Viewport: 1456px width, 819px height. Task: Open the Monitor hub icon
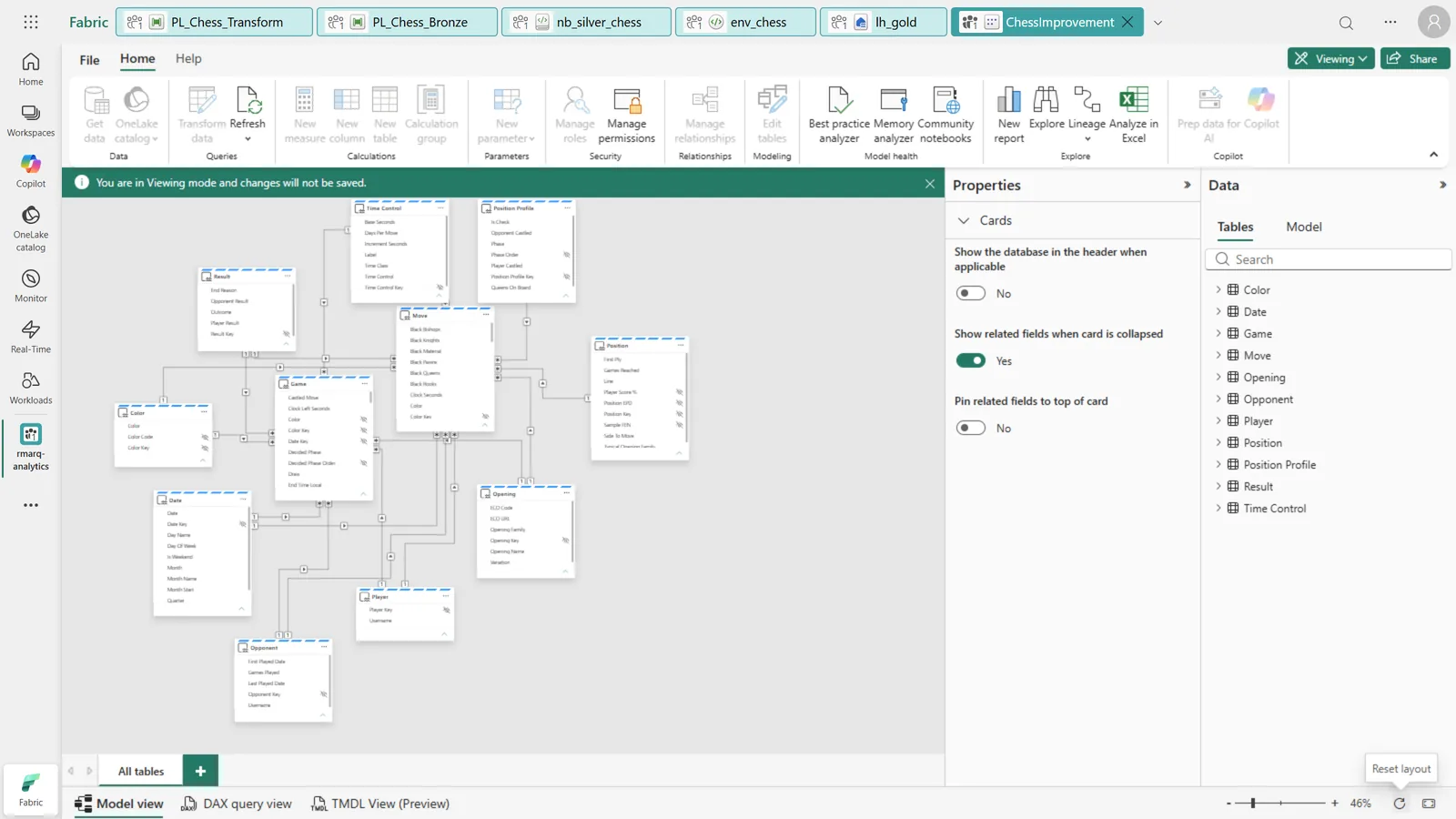[30, 286]
